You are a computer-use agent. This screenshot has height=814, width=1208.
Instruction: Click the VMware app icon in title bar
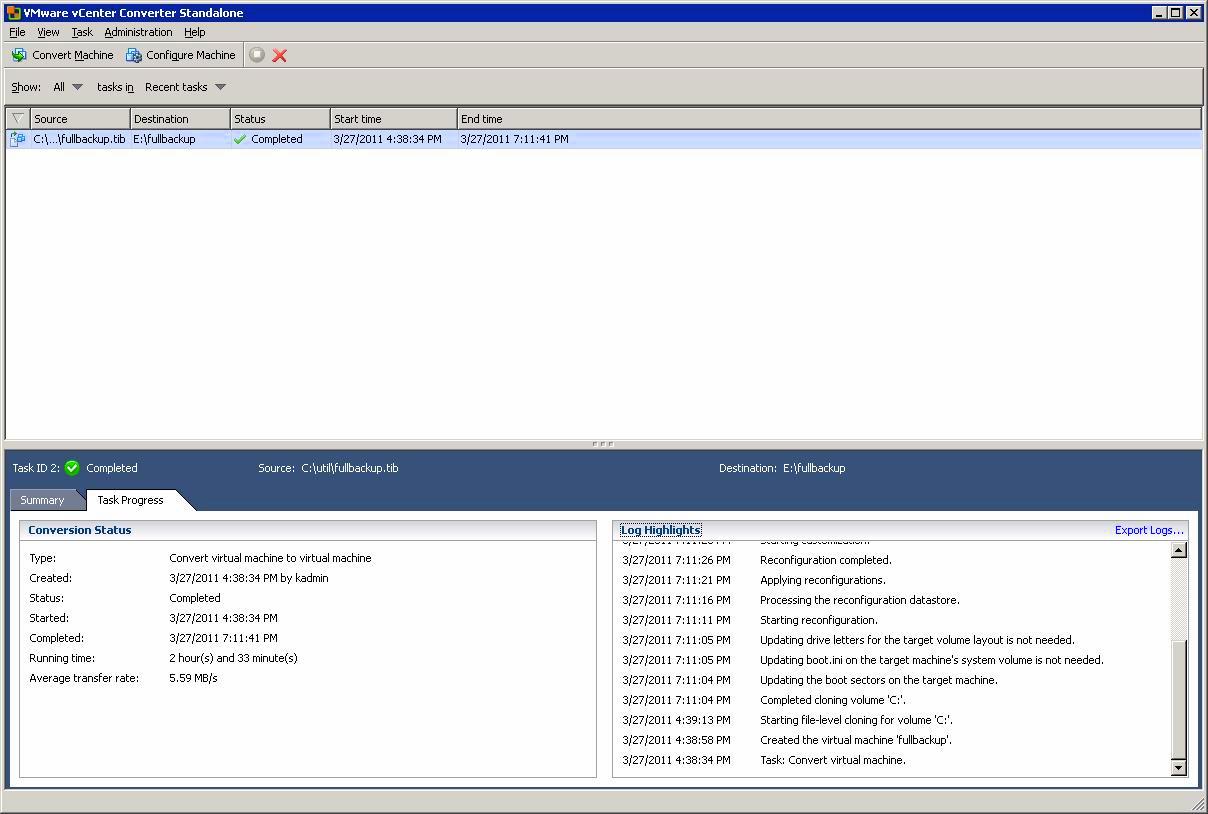13,13
